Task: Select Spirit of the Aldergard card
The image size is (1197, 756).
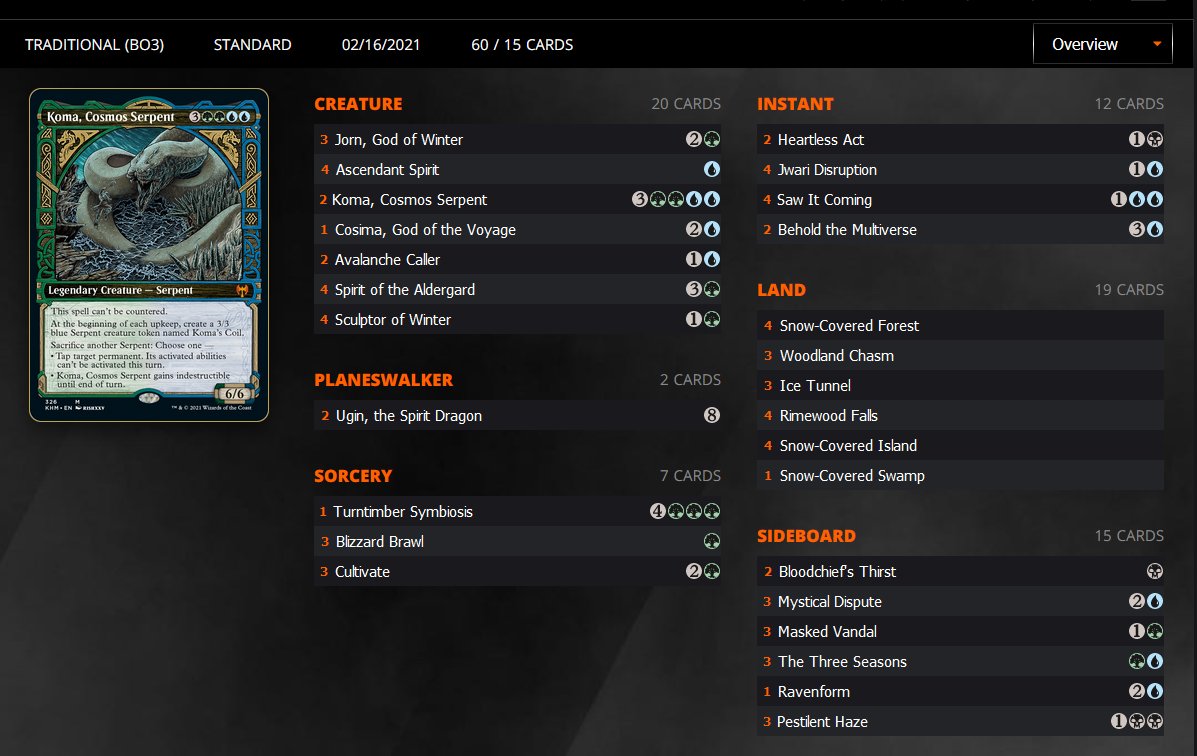Action: tap(518, 289)
